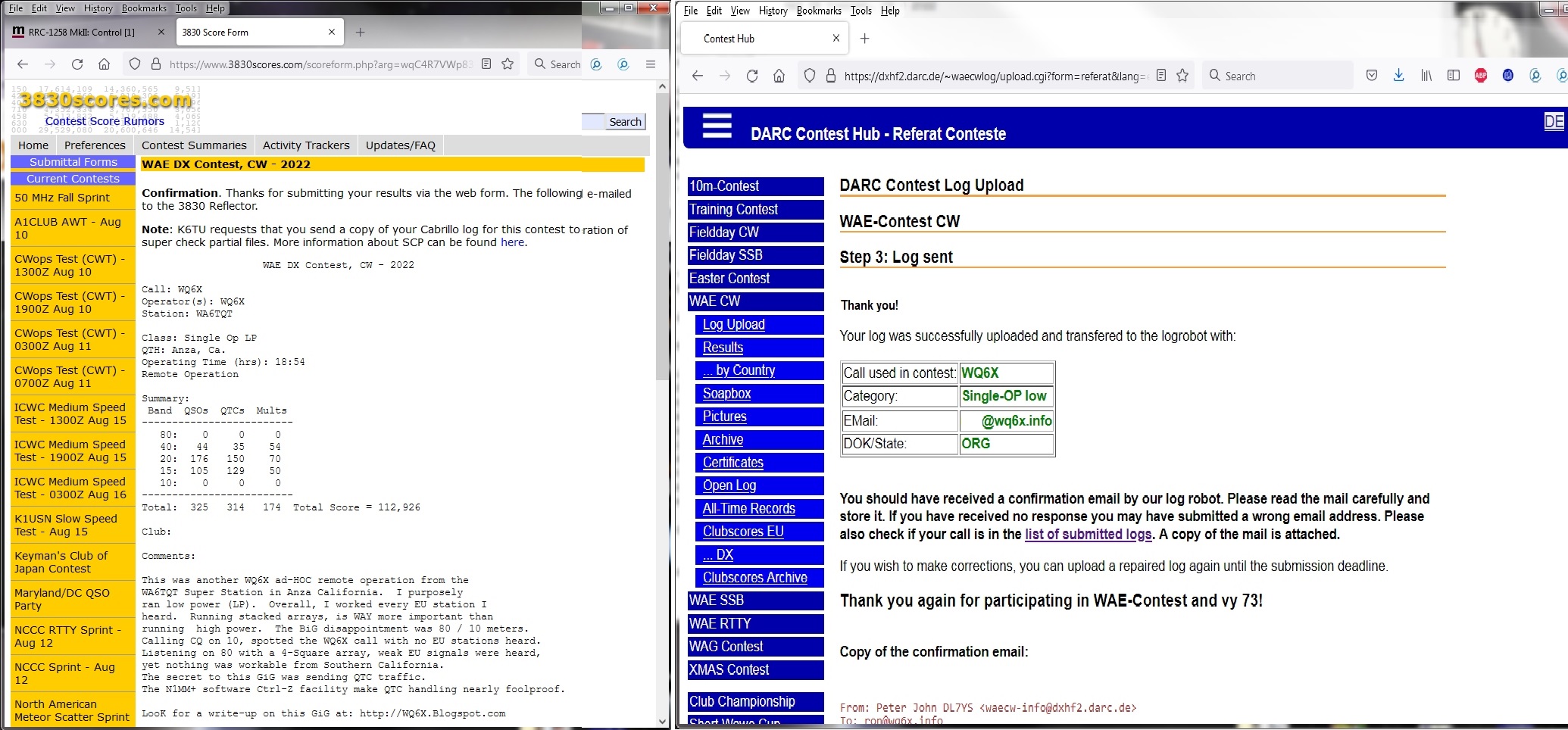Bookmark the DARC upload page with the star

pyautogui.click(x=1182, y=76)
